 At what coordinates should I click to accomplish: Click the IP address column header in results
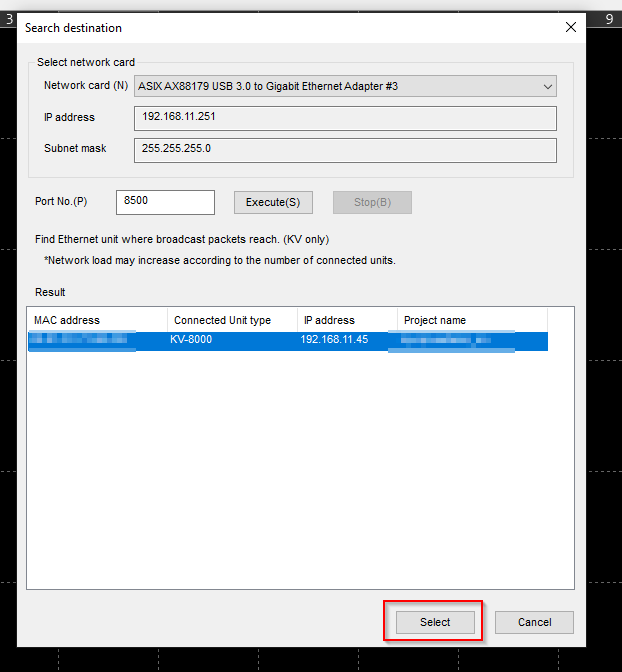pos(347,320)
